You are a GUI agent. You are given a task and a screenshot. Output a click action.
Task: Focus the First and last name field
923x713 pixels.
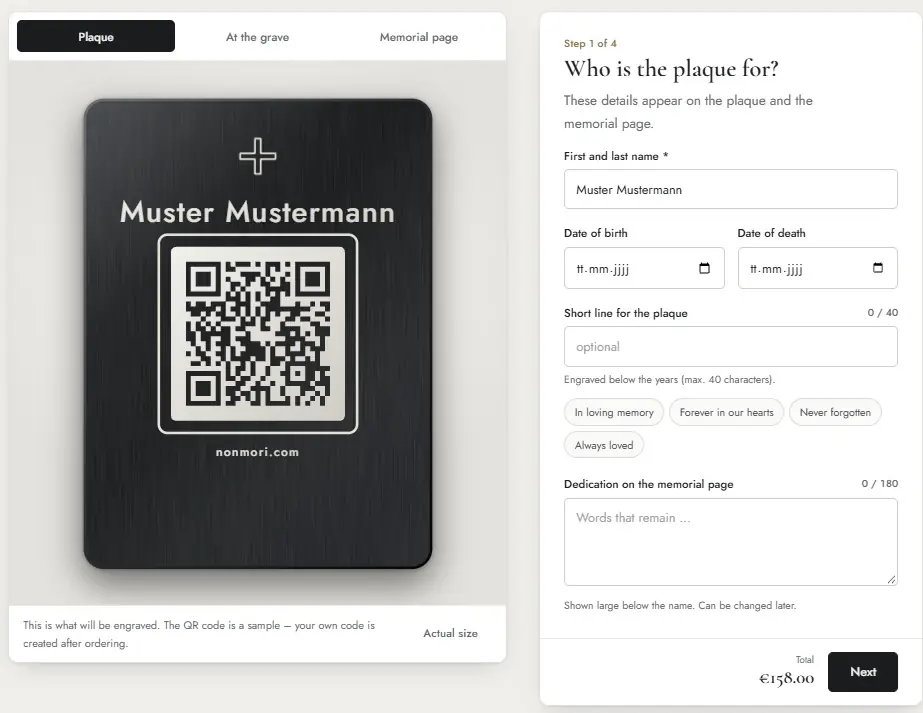[x=731, y=190]
